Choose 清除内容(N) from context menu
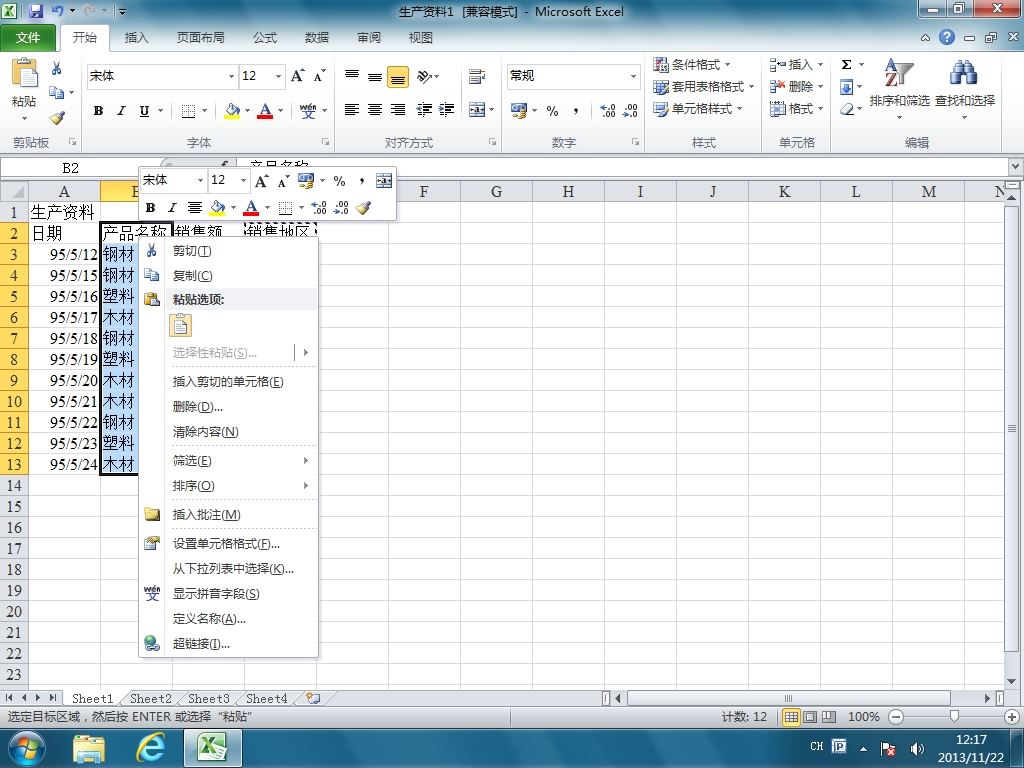The height and width of the screenshot is (768, 1024). coord(229,432)
